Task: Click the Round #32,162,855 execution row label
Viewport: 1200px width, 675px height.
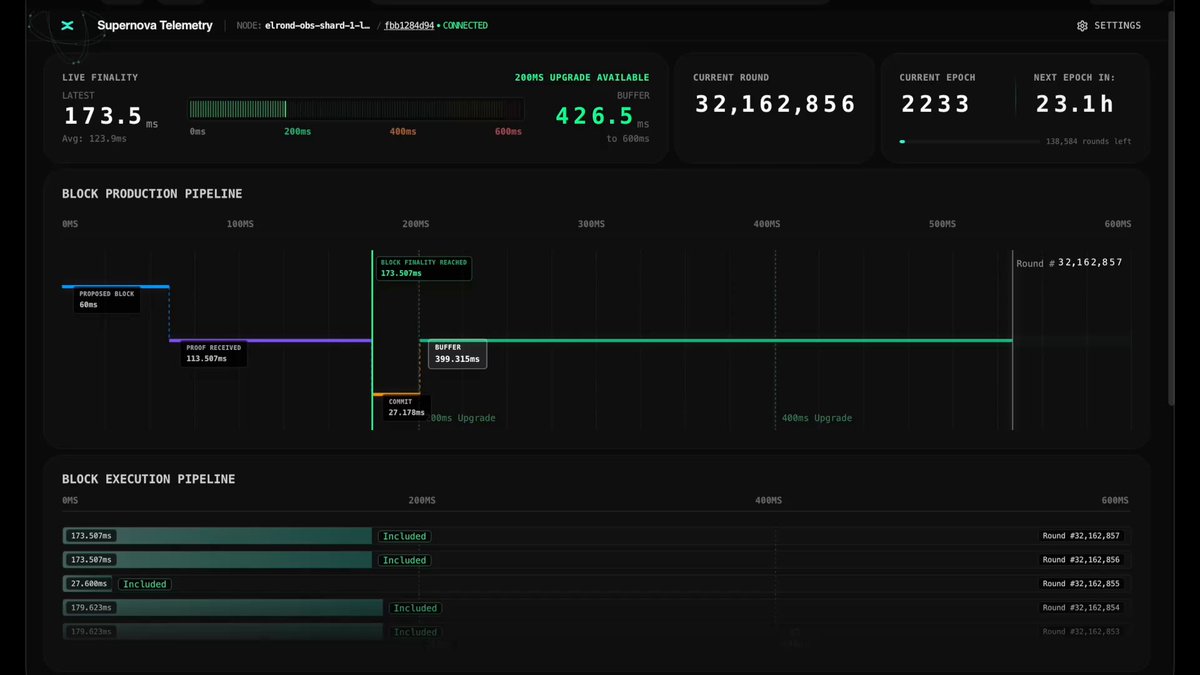Action: pyautogui.click(x=1081, y=584)
